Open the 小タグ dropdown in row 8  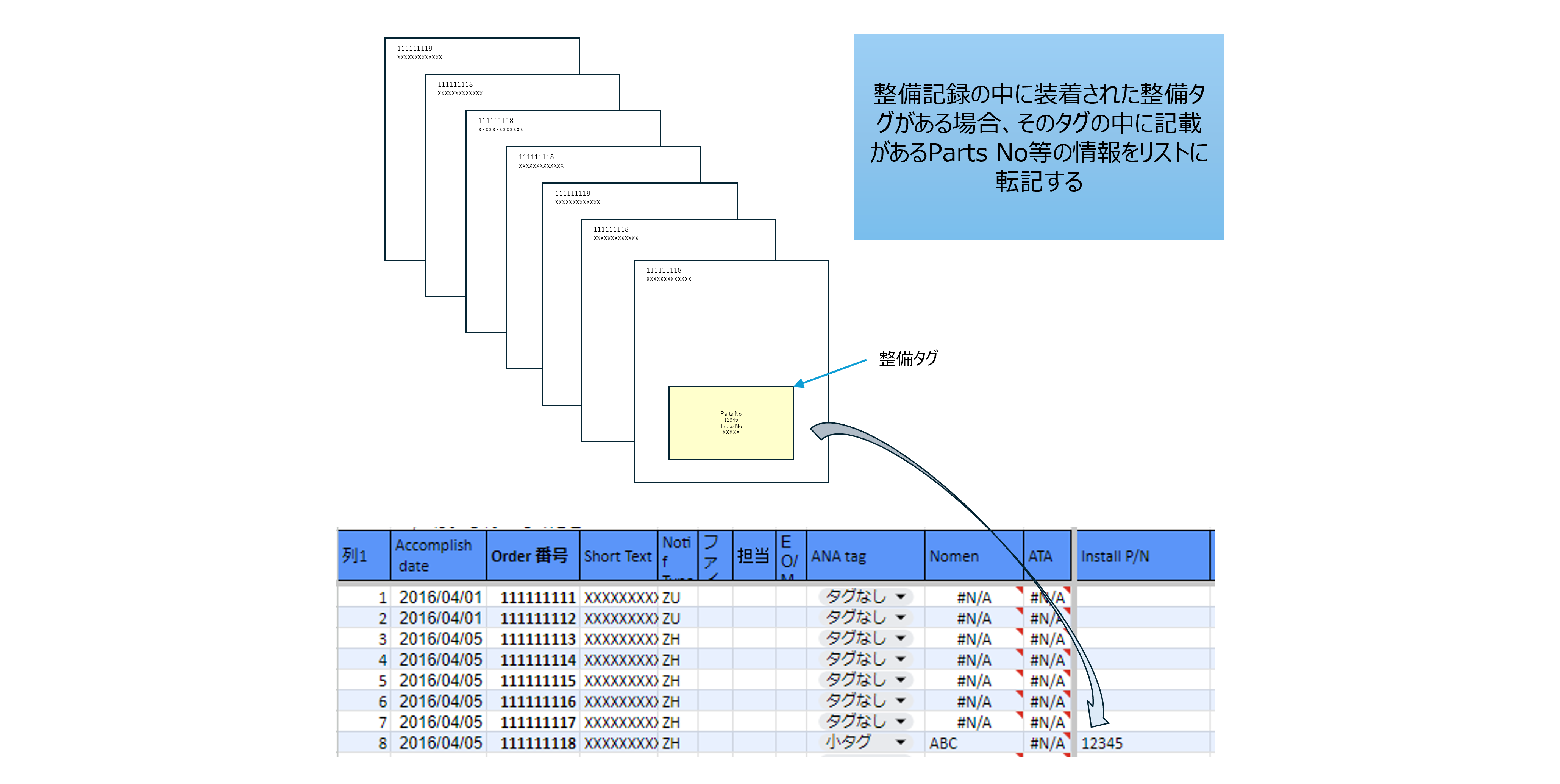click(901, 742)
